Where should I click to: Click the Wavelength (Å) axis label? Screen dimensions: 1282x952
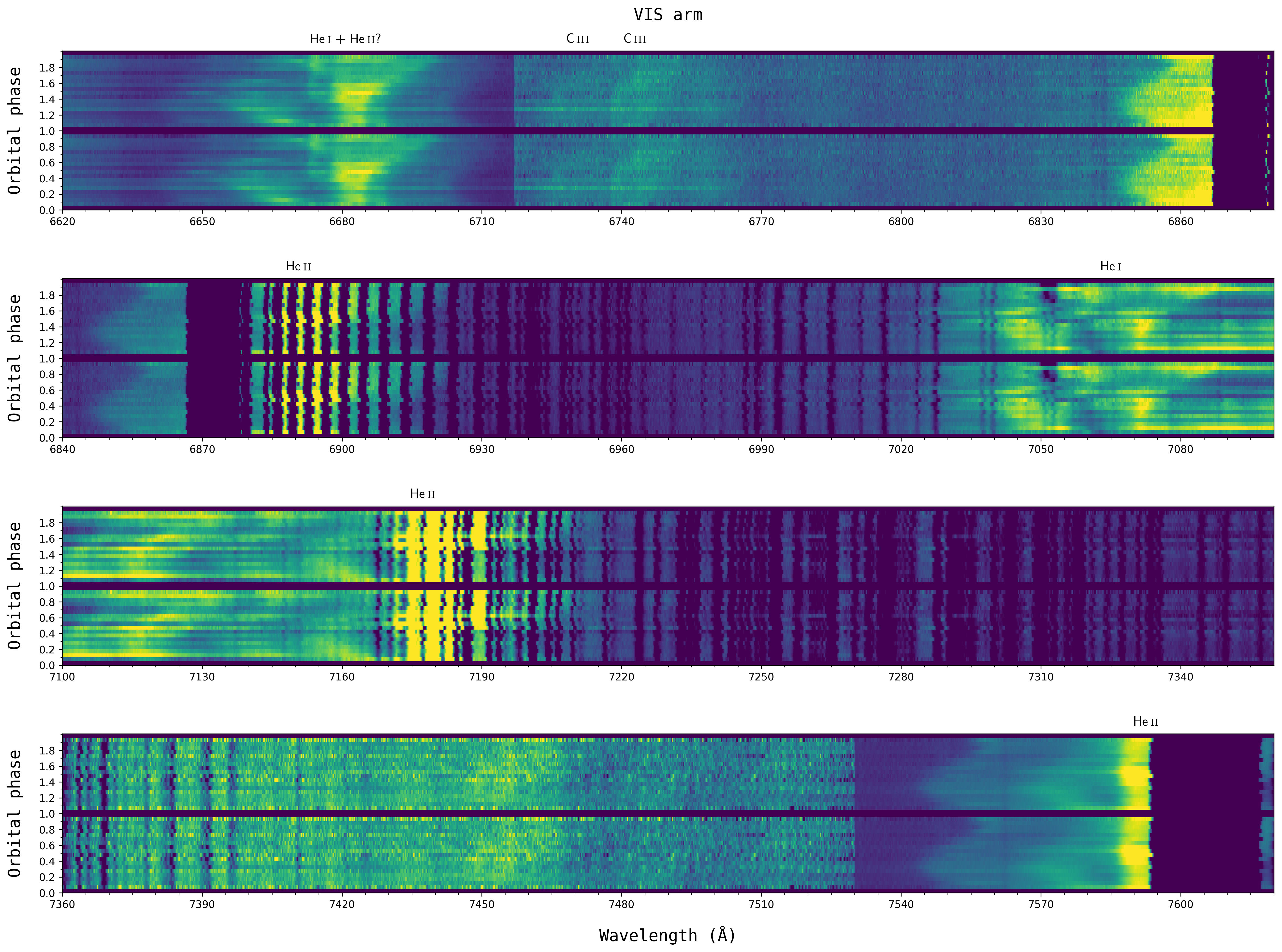(x=668, y=935)
